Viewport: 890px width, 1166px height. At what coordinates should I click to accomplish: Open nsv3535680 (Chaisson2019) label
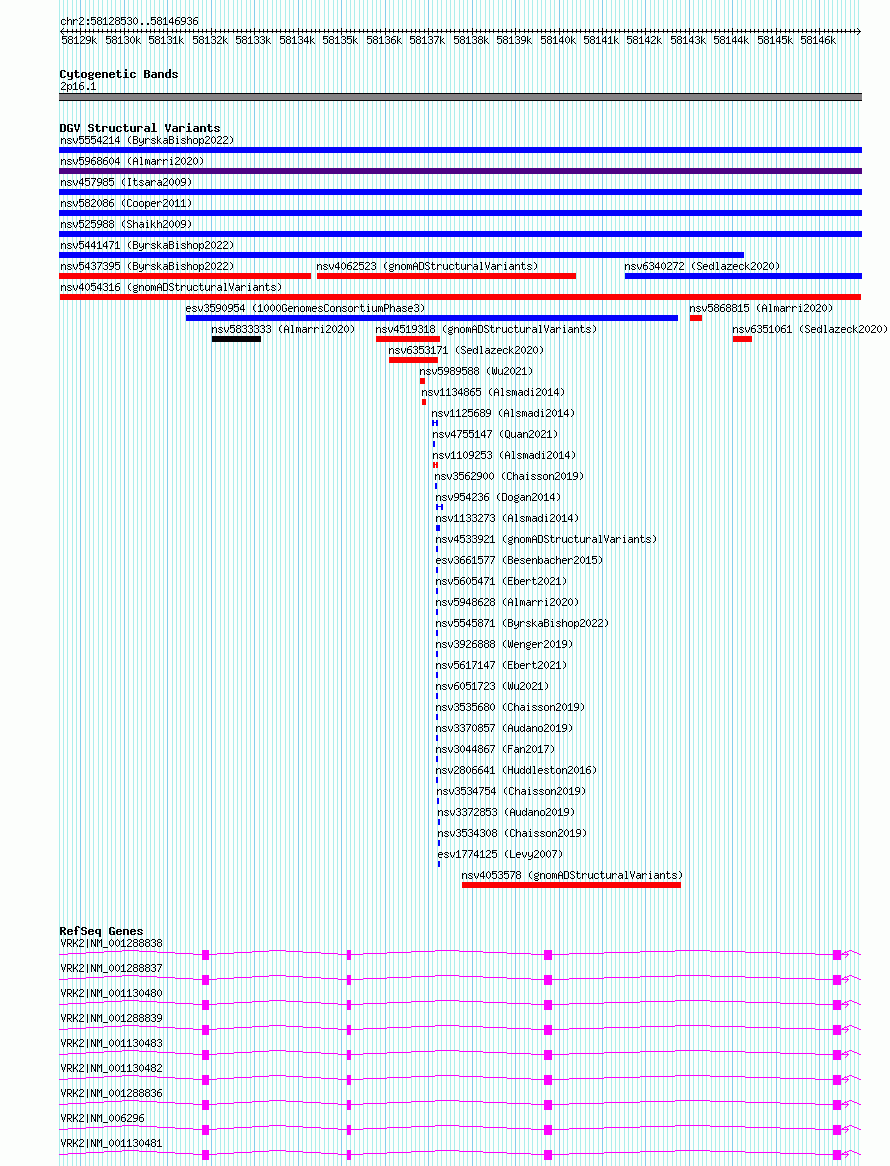[510, 707]
